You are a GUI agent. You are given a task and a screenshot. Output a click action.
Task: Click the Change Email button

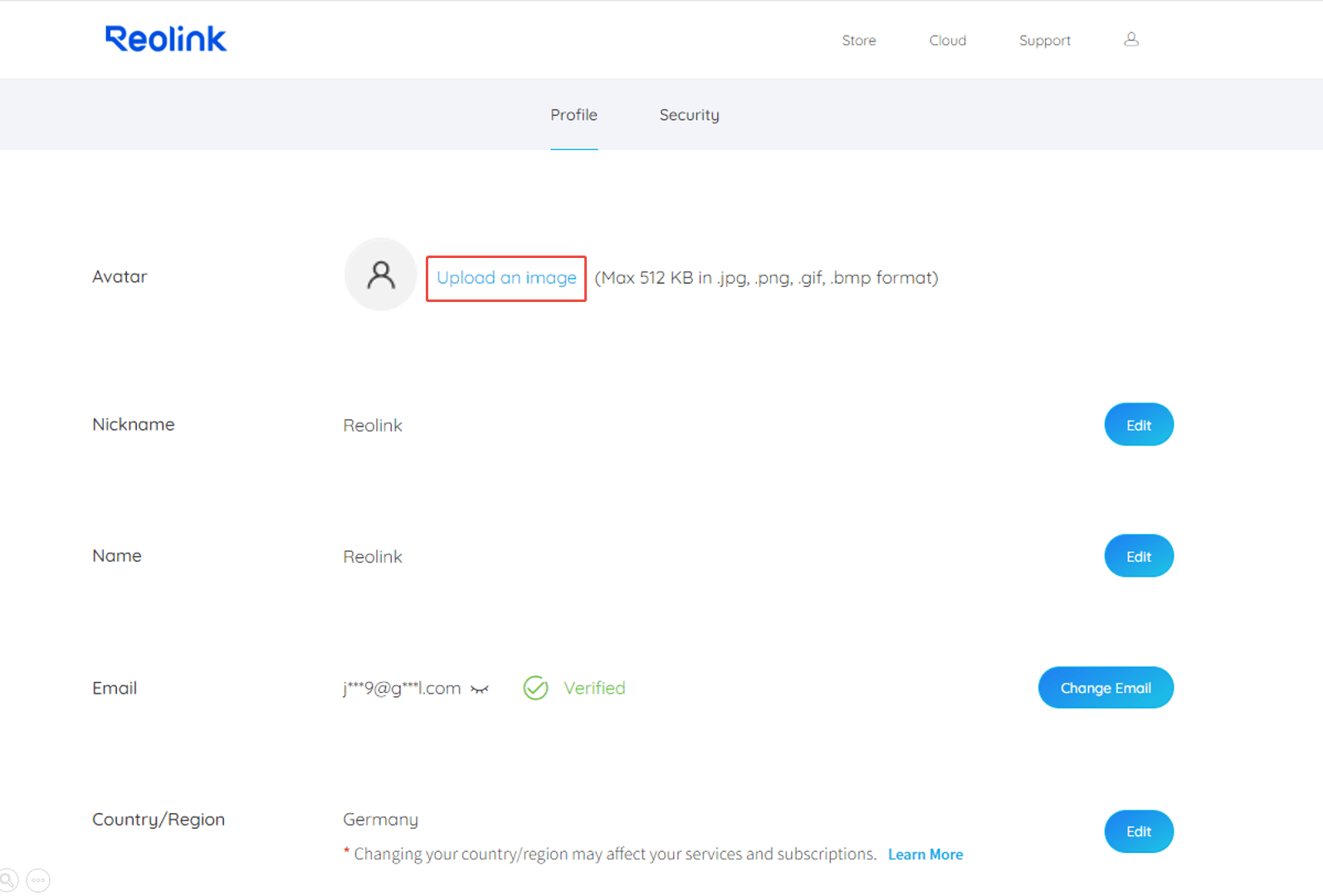tap(1106, 688)
